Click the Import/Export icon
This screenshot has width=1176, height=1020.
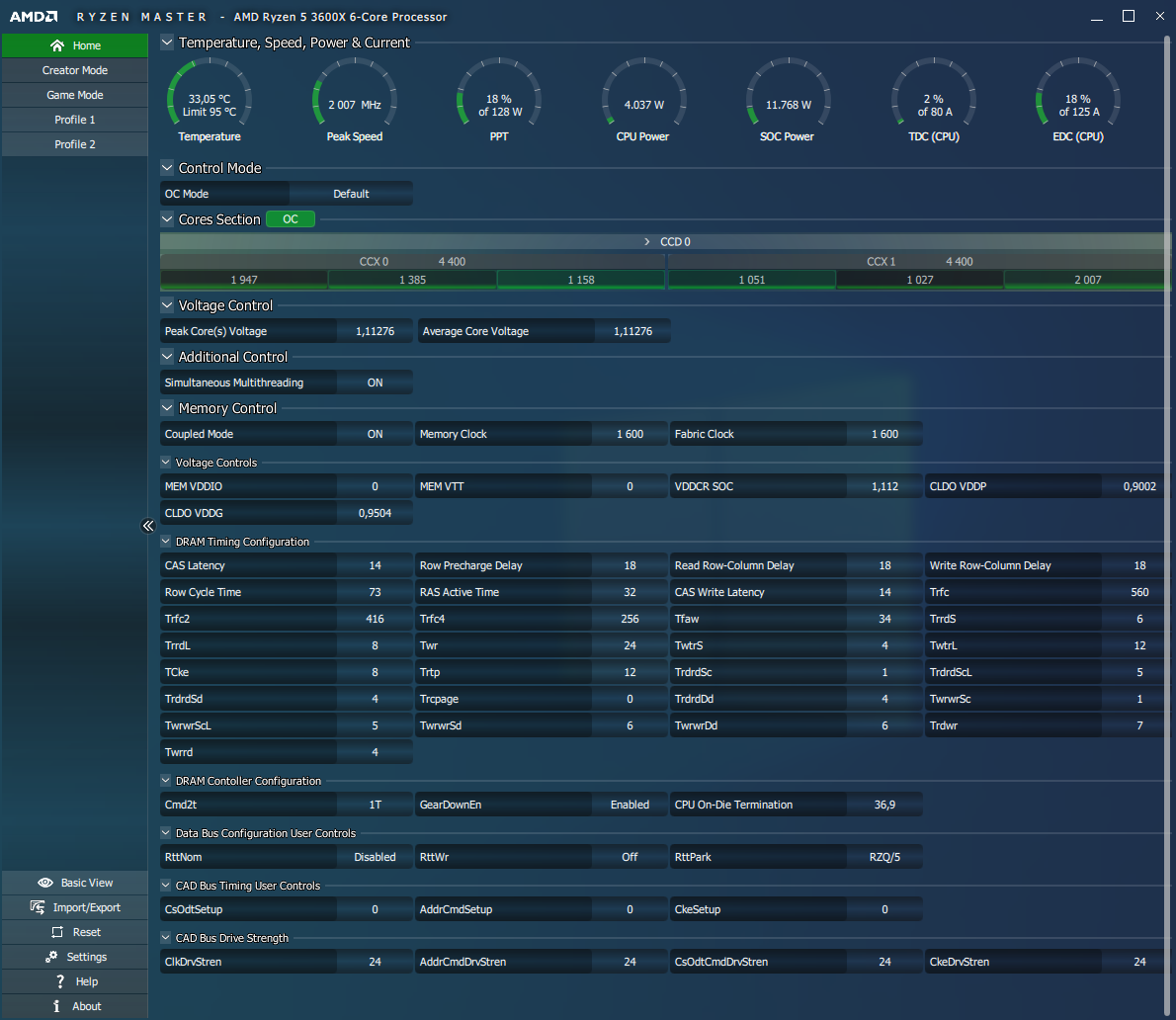tap(38, 907)
